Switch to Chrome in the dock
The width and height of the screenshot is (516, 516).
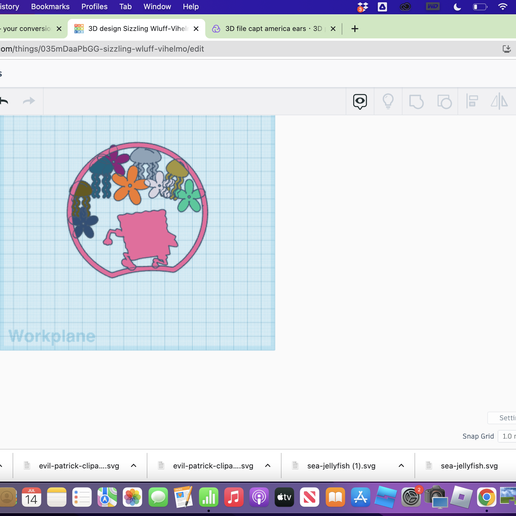(486, 497)
